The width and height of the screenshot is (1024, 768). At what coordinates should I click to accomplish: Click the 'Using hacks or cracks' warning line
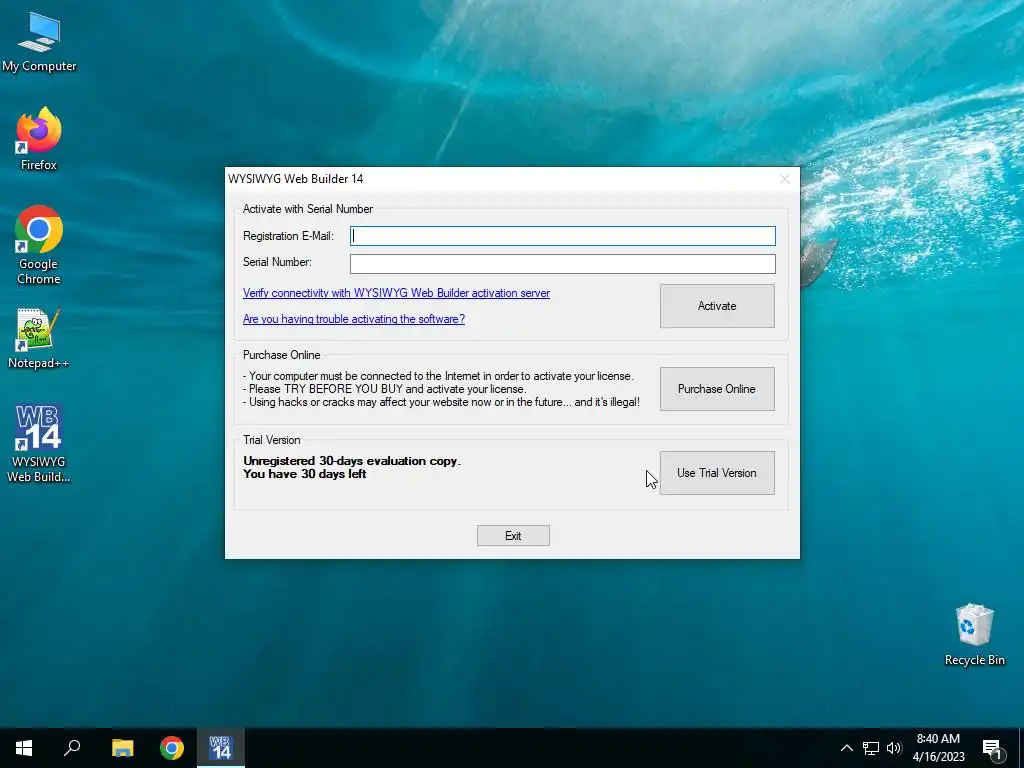(441, 402)
